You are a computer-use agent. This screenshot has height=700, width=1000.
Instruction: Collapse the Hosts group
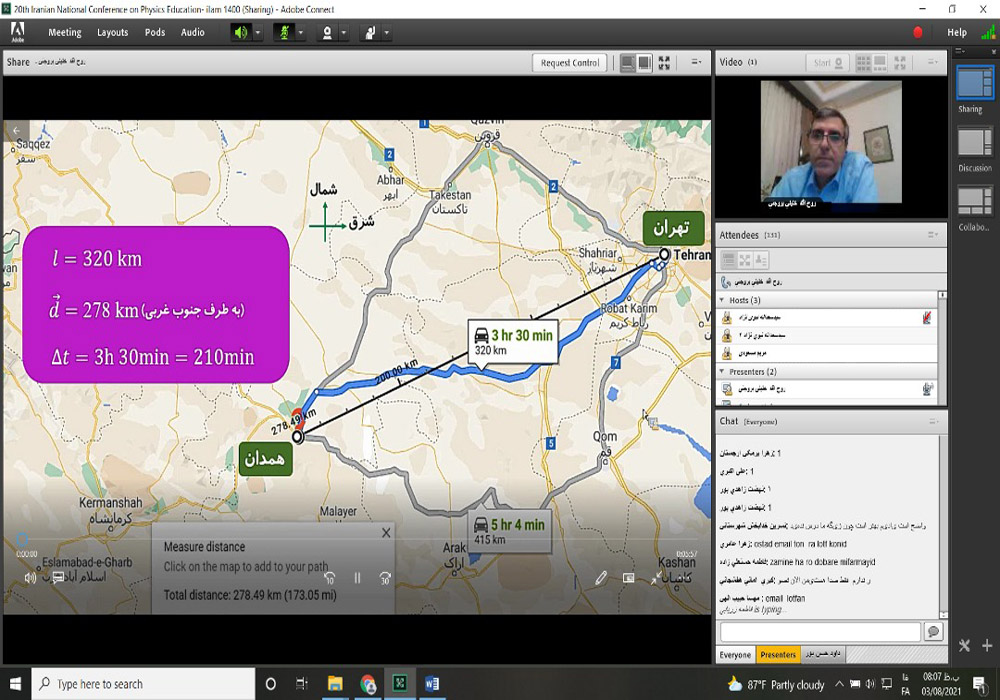(x=723, y=300)
